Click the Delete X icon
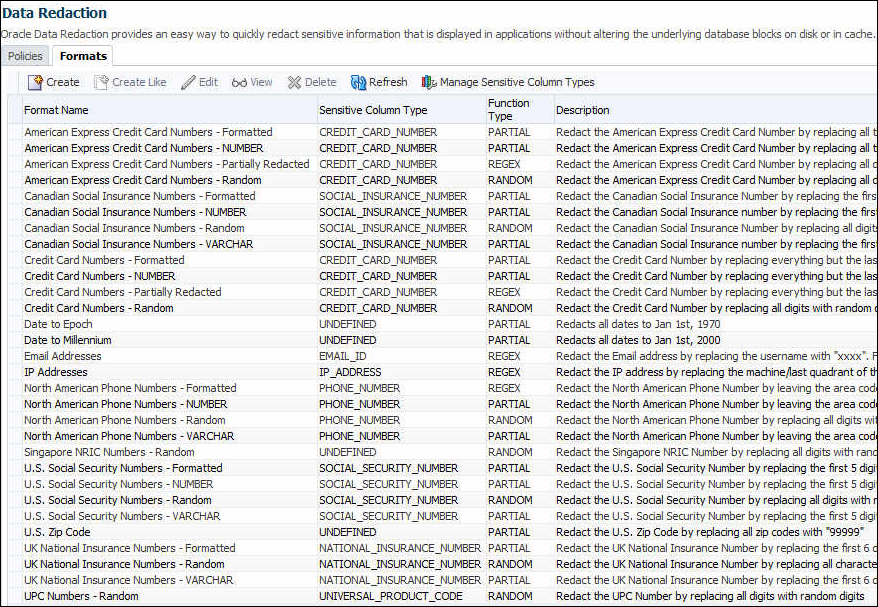 click(295, 82)
